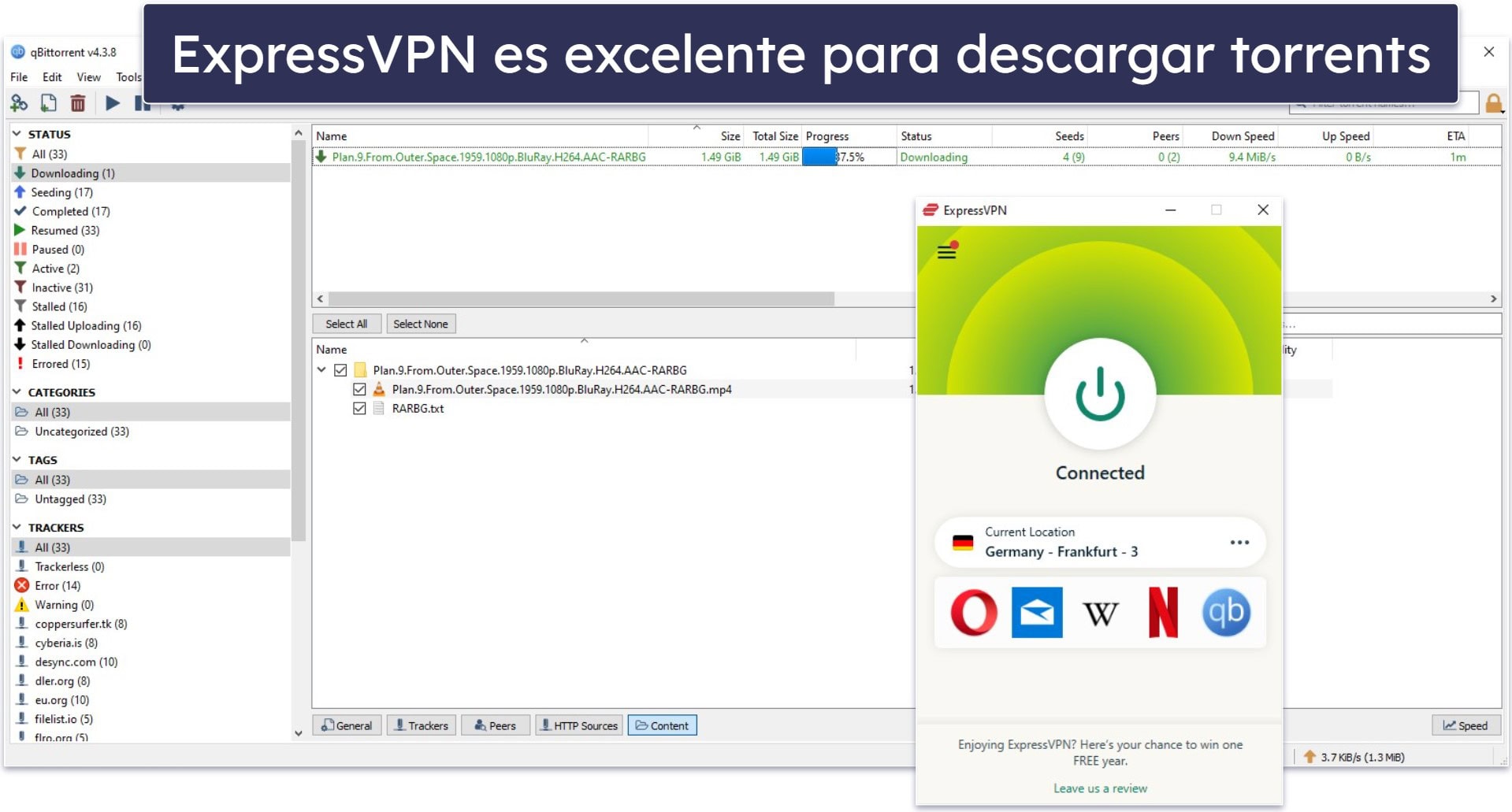Open the Edit menu
The width and height of the screenshot is (1512, 812).
(x=52, y=77)
